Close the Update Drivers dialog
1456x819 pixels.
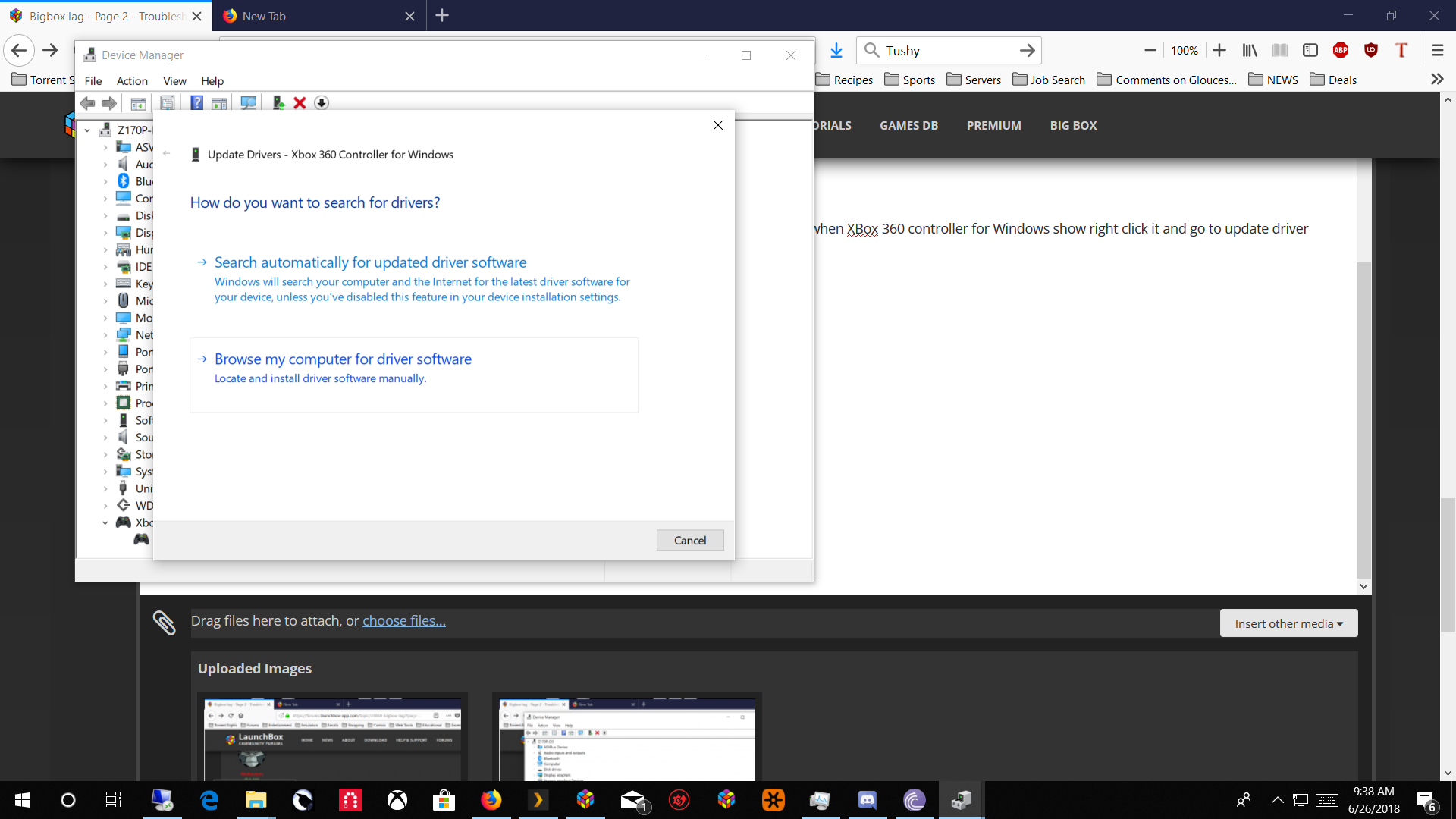(718, 125)
